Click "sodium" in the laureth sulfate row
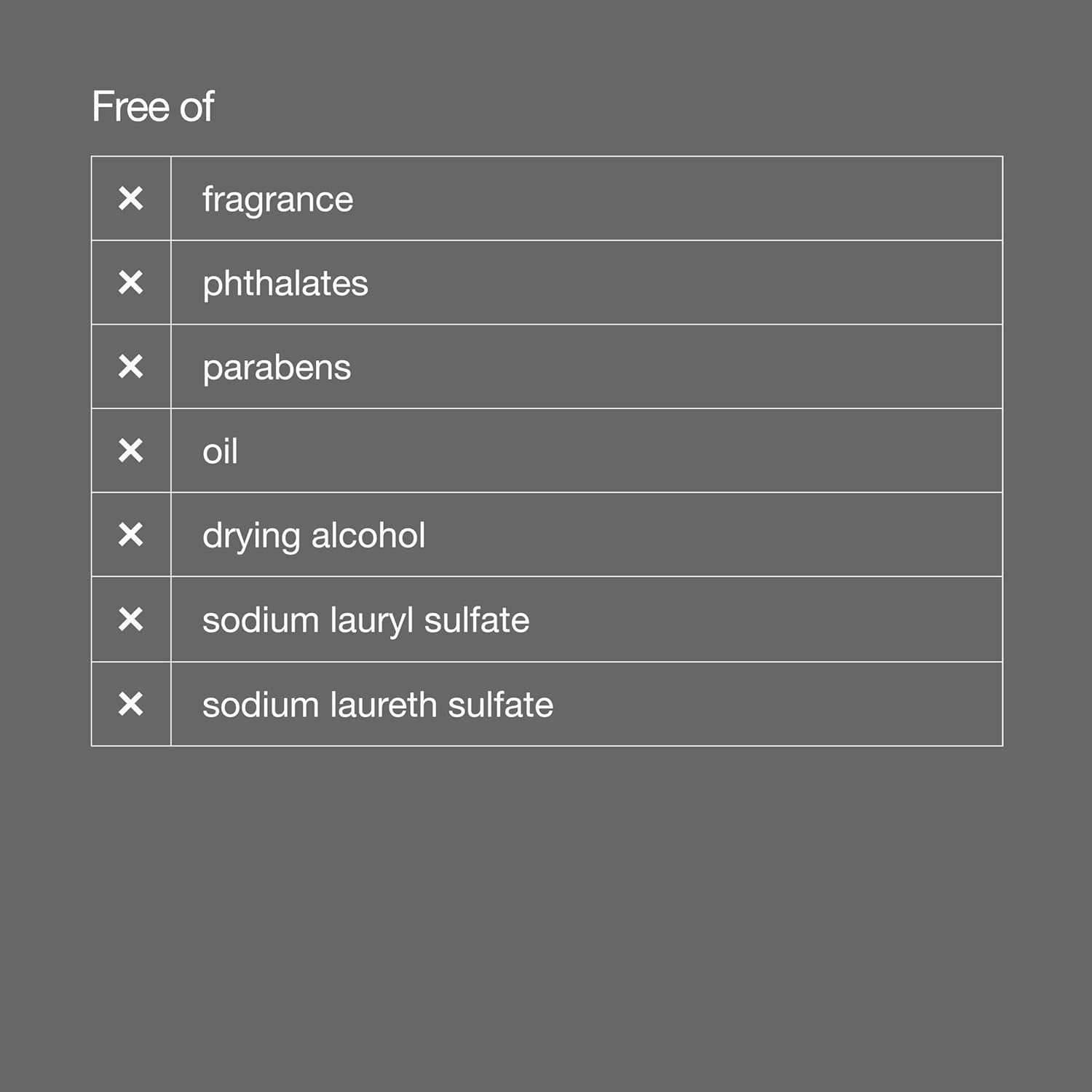1092x1092 pixels. 260,705
